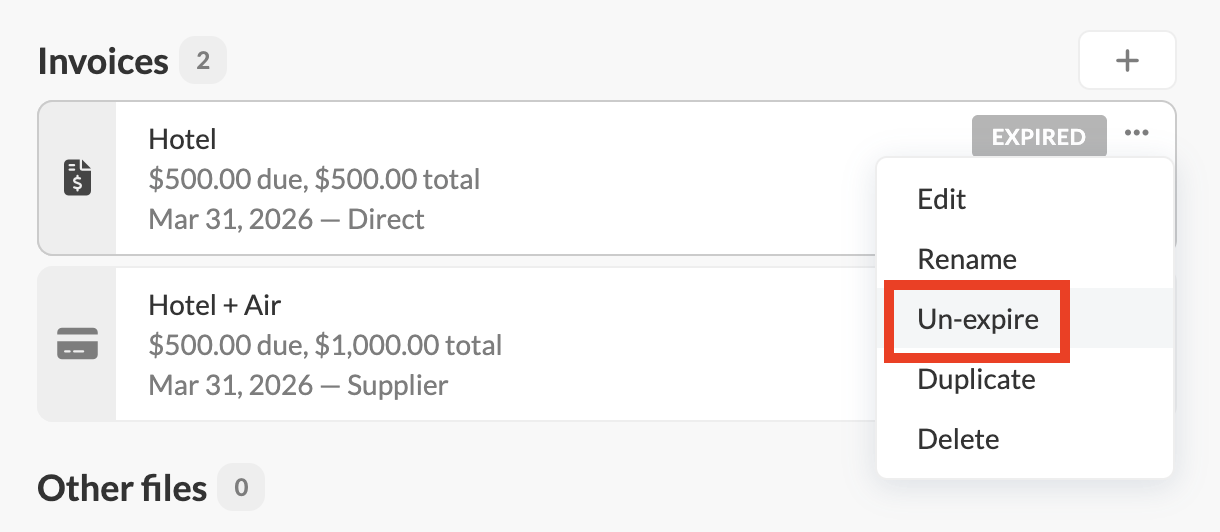The height and width of the screenshot is (532, 1220).
Task: Choose Edit from the context menu
Action: [941, 199]
